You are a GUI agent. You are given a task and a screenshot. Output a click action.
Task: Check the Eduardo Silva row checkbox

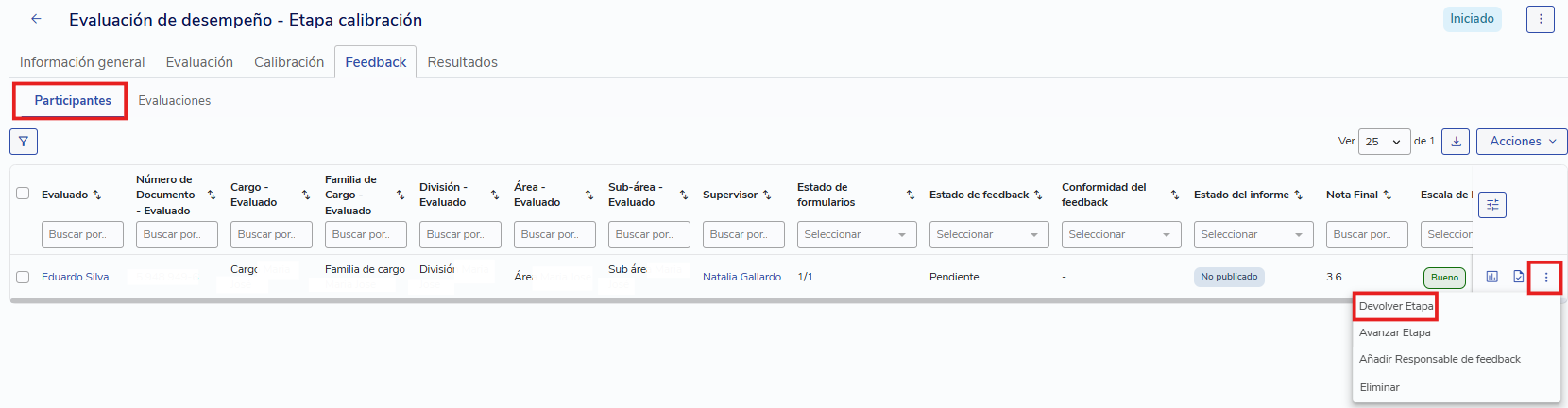(23, 278)
